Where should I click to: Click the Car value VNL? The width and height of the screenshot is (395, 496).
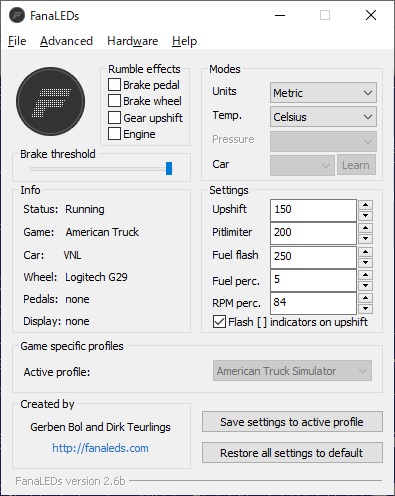point(72,255)
